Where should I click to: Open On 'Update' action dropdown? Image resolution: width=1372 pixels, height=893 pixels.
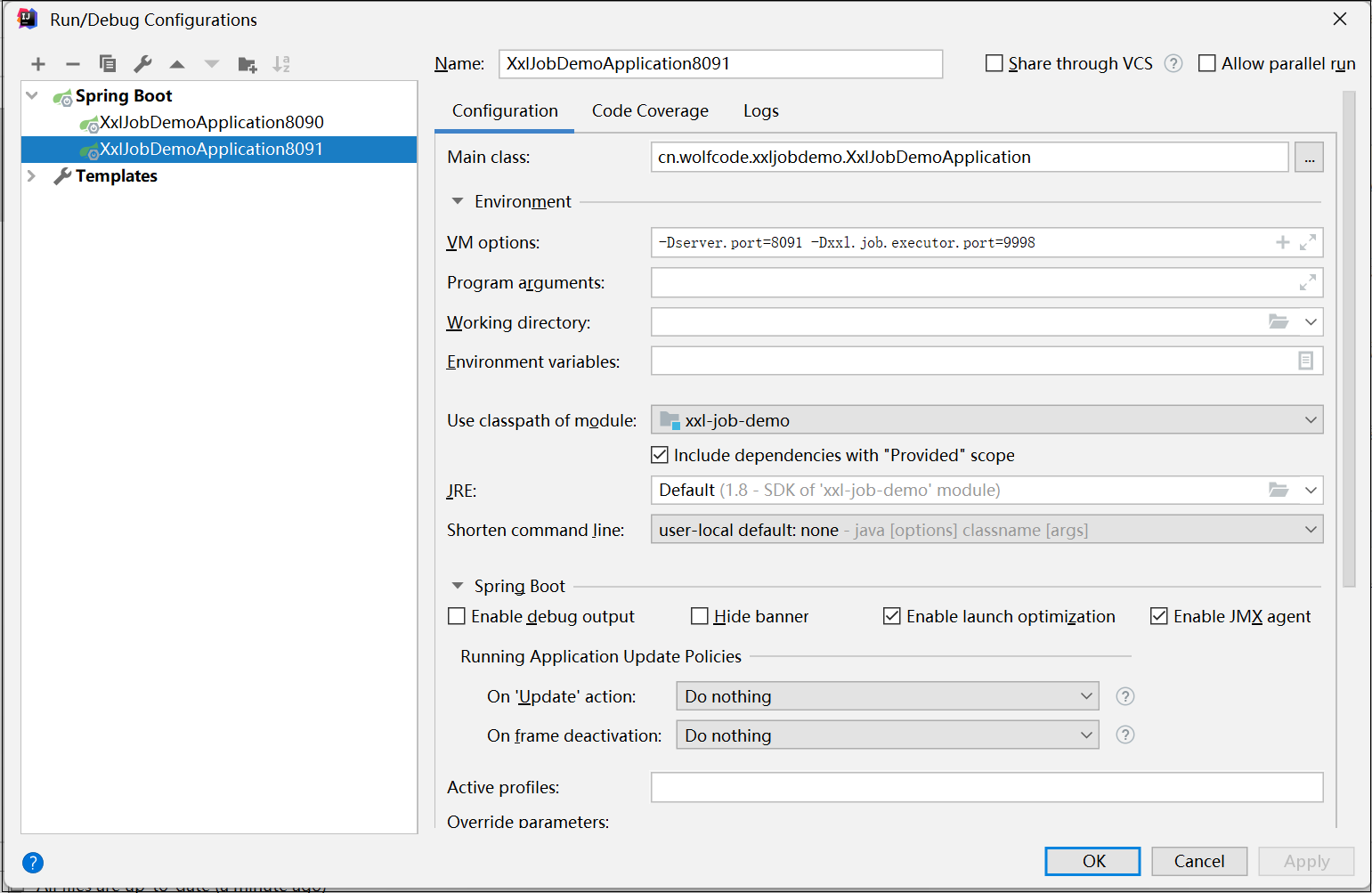(887, 696)
